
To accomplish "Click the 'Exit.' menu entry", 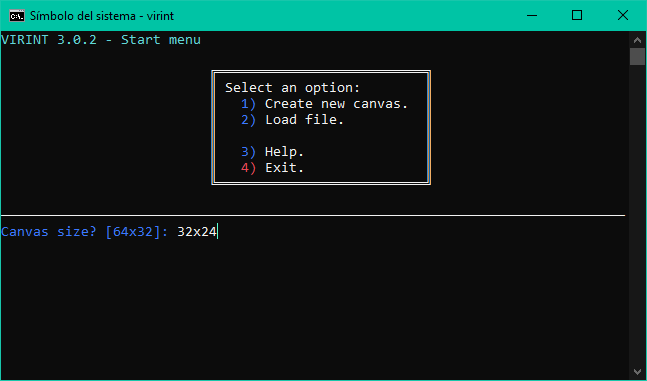I will coord(284,168).
